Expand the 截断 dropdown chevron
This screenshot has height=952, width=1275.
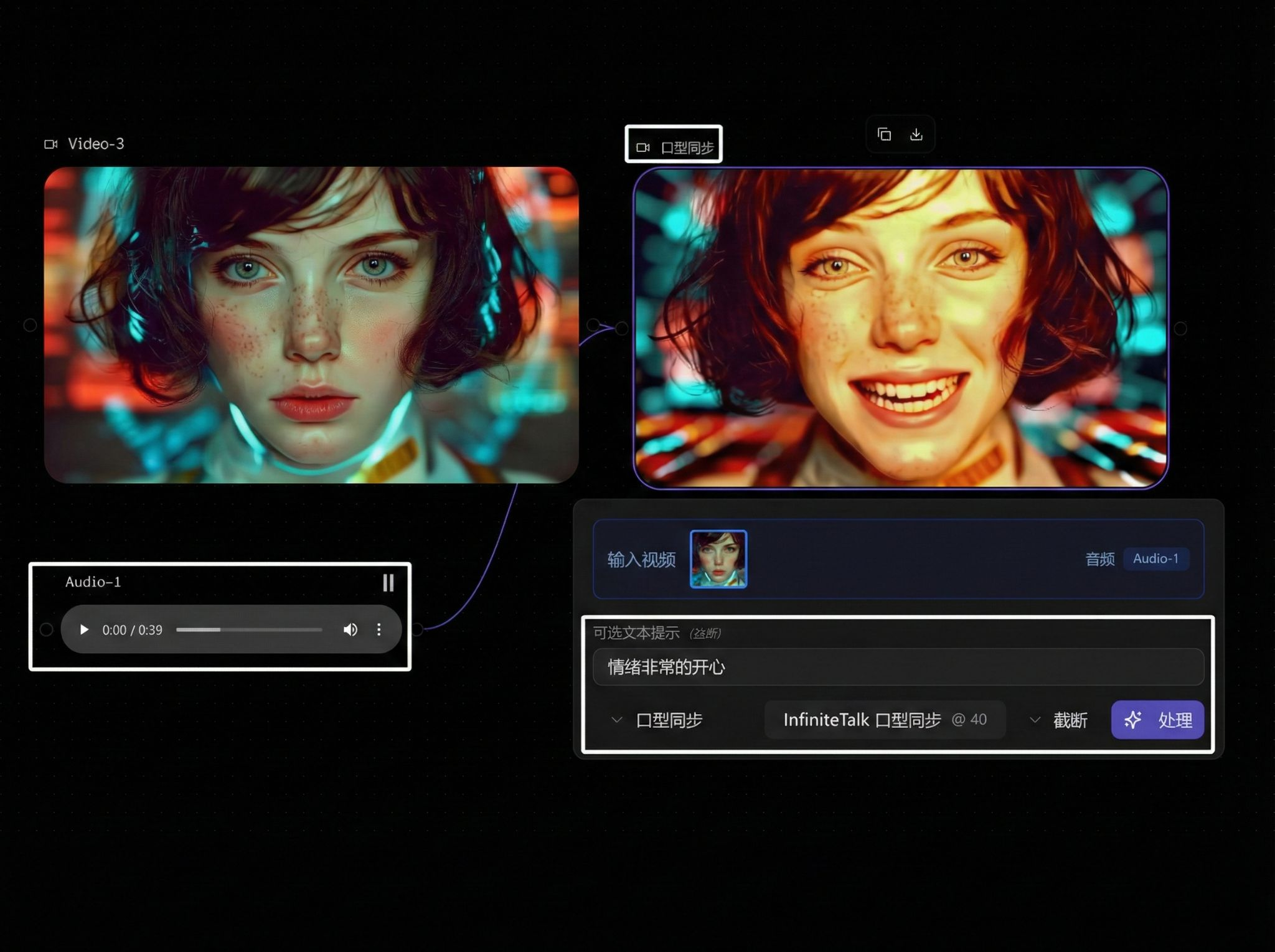(1035, 720)
